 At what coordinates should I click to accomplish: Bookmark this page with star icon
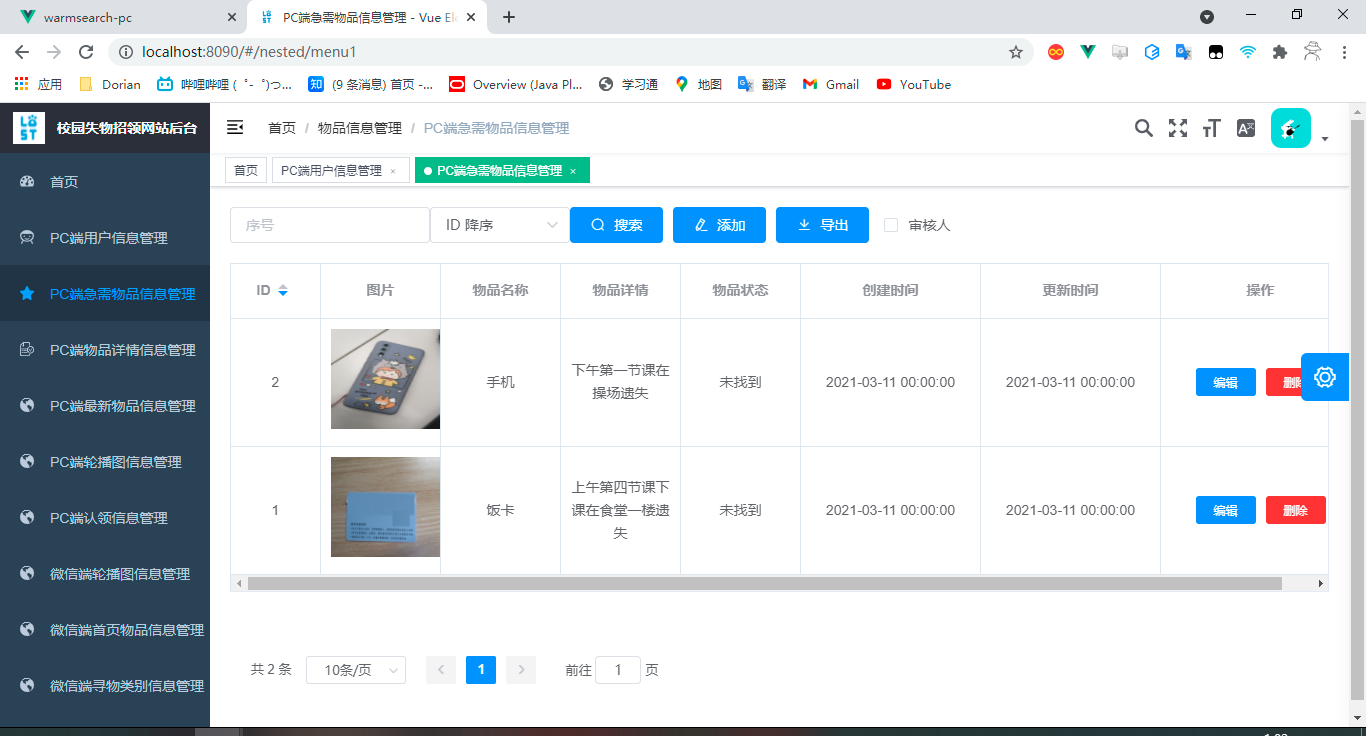(x=1016, y=52)
